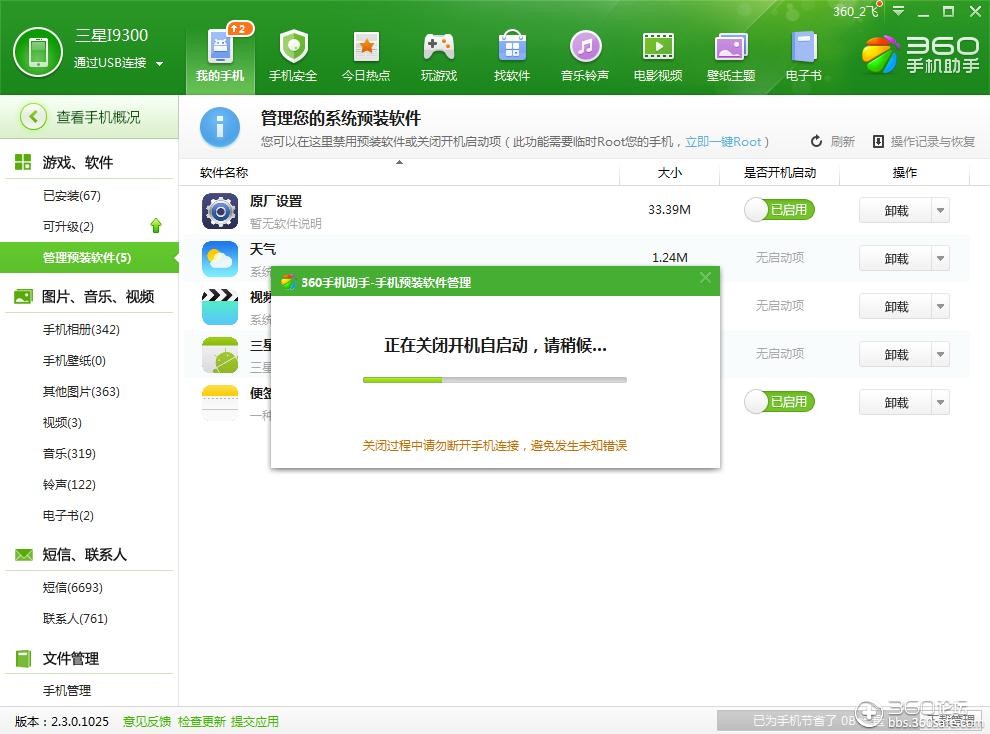Open 手机壁纸(0)
This screenshot has width=990, height=734.
pos(74,360)
